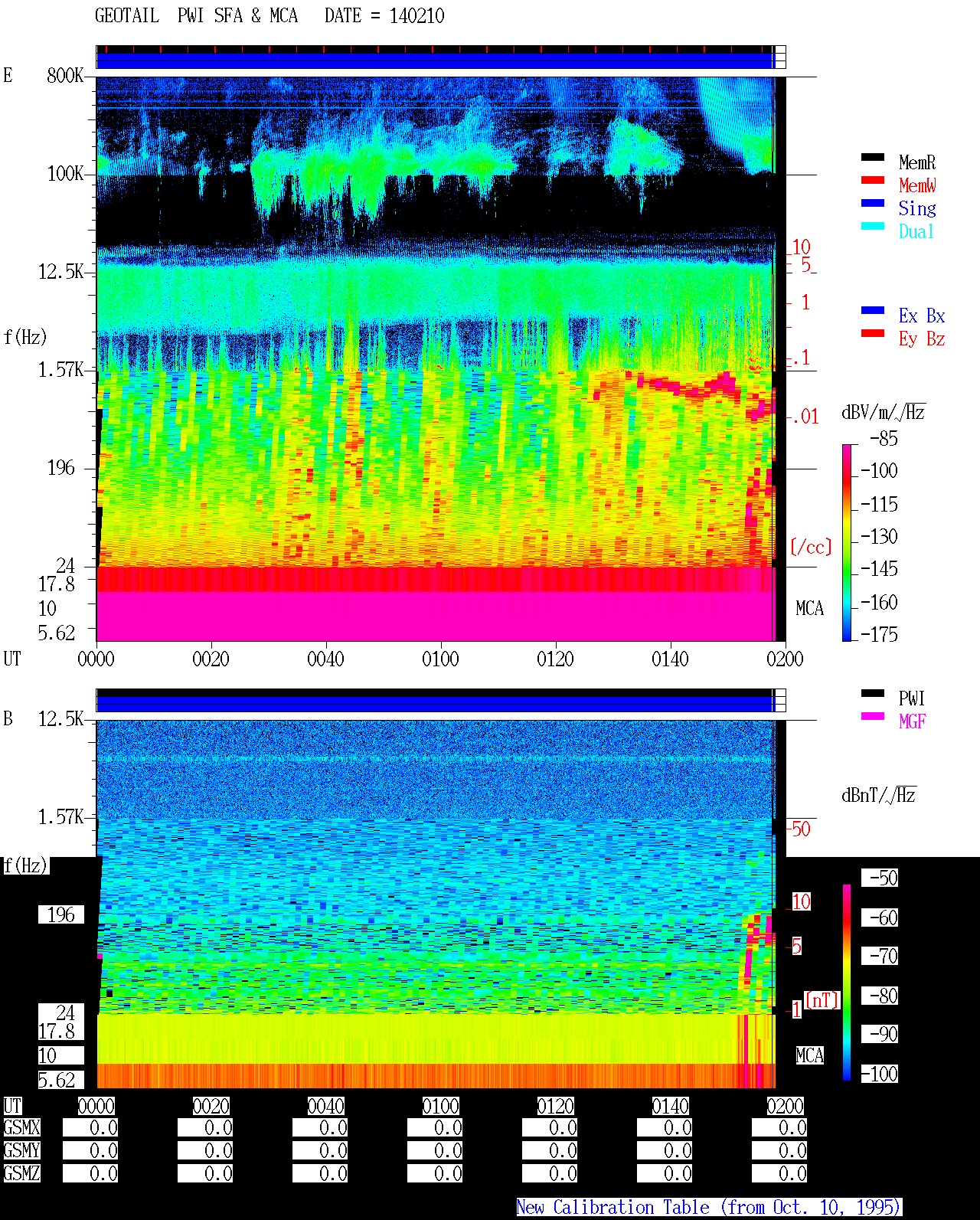Select the Ex Bx legend label

click(x=922, y=316)
